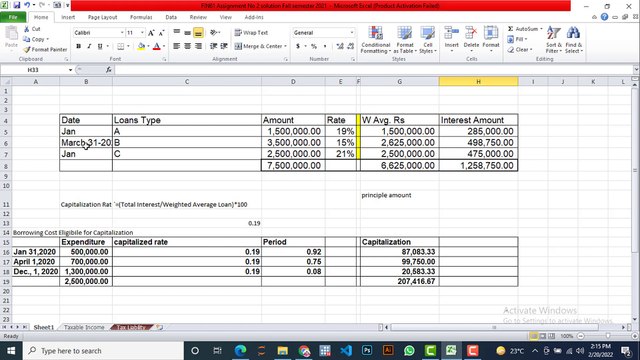Open the File tab
Image resolution: width=640 pixels, height=360 pixels.
click(x=13, y=17)
